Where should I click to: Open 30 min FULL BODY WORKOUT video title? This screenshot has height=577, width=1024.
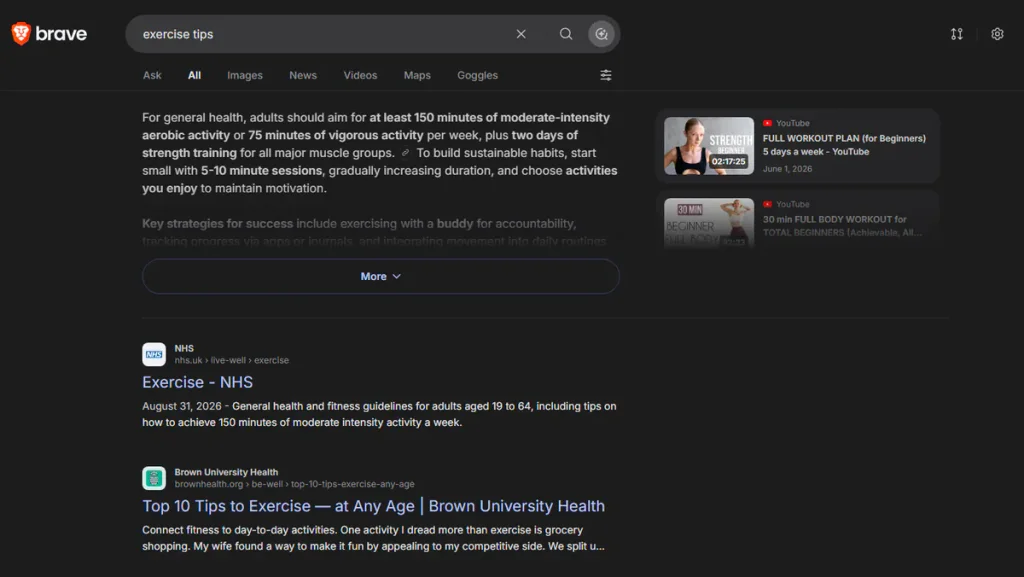click(x=842, y=226)
